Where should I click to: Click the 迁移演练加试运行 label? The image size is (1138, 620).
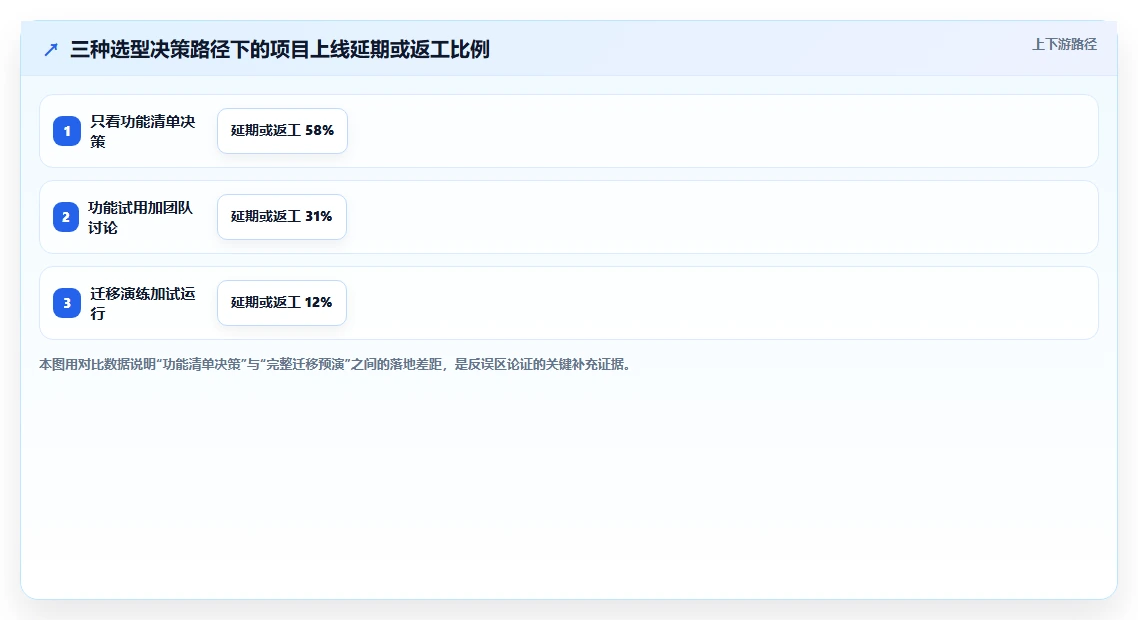(143, 303)
